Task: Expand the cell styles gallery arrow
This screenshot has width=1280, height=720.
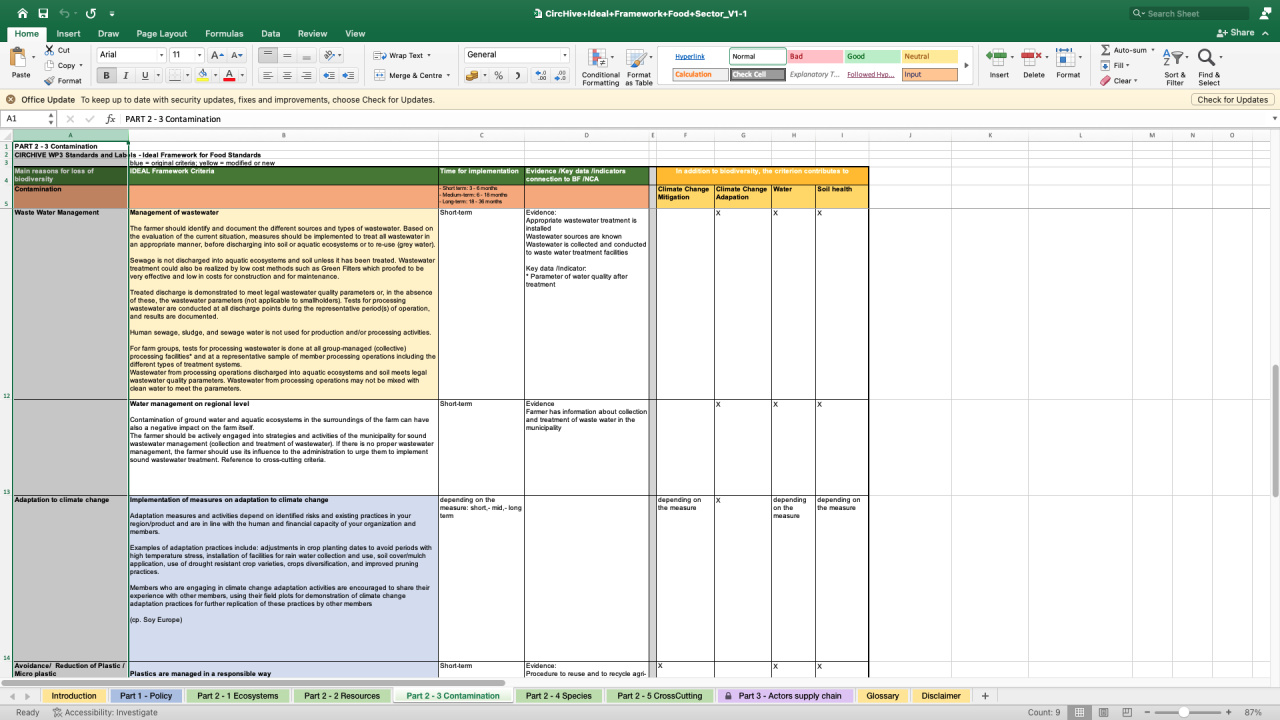Action: (966, 66)
